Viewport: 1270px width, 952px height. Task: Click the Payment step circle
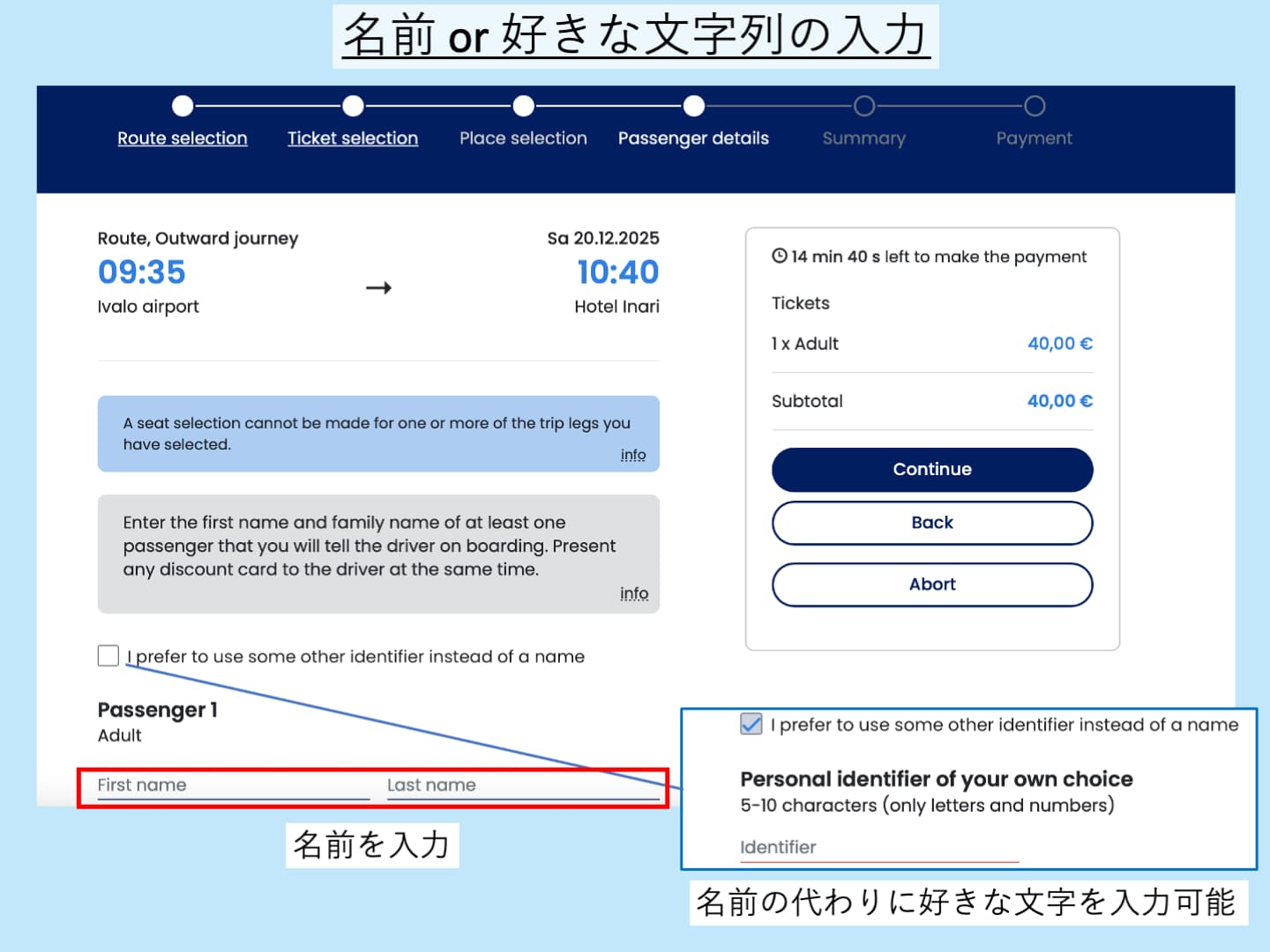(x=1035, y=107)
